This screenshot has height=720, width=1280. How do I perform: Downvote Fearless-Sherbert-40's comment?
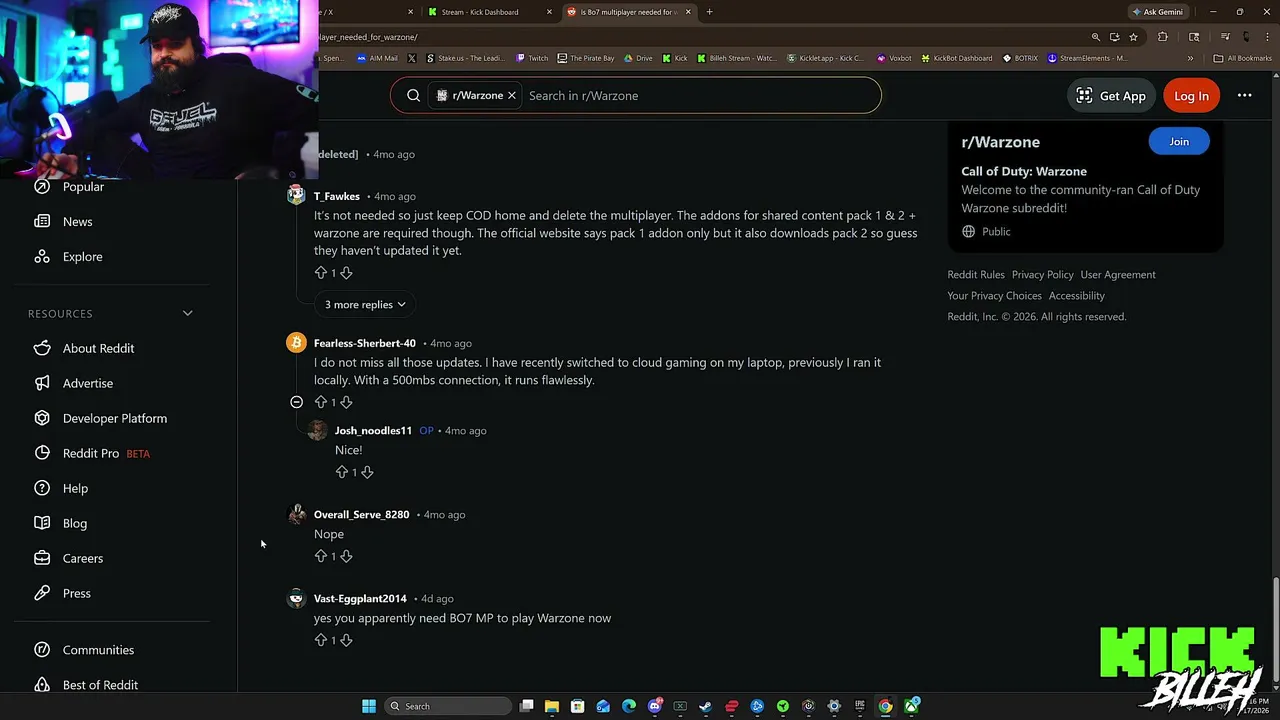click(x=346, y=402)
